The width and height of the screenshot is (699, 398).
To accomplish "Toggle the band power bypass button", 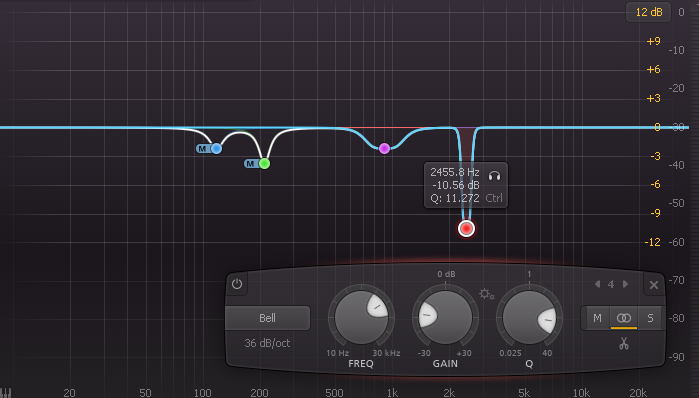I will click(x=237, y=284).
